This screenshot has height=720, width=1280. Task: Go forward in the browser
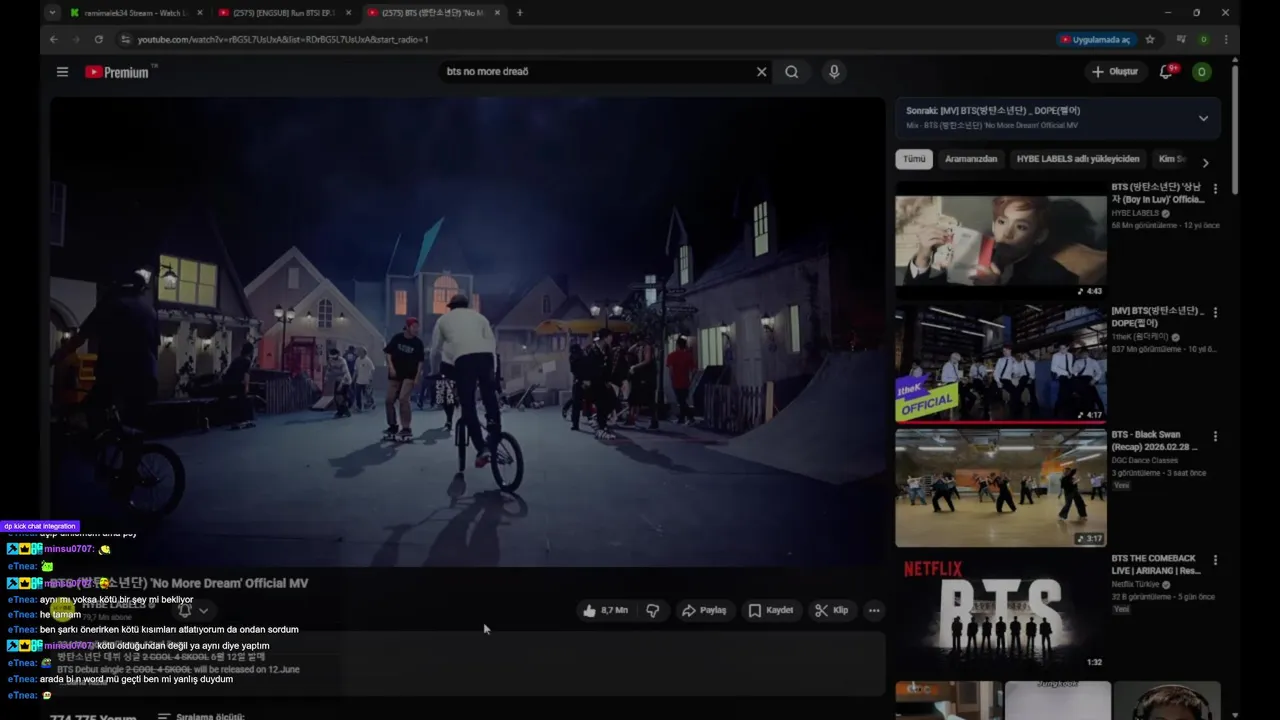click(76, 39)
